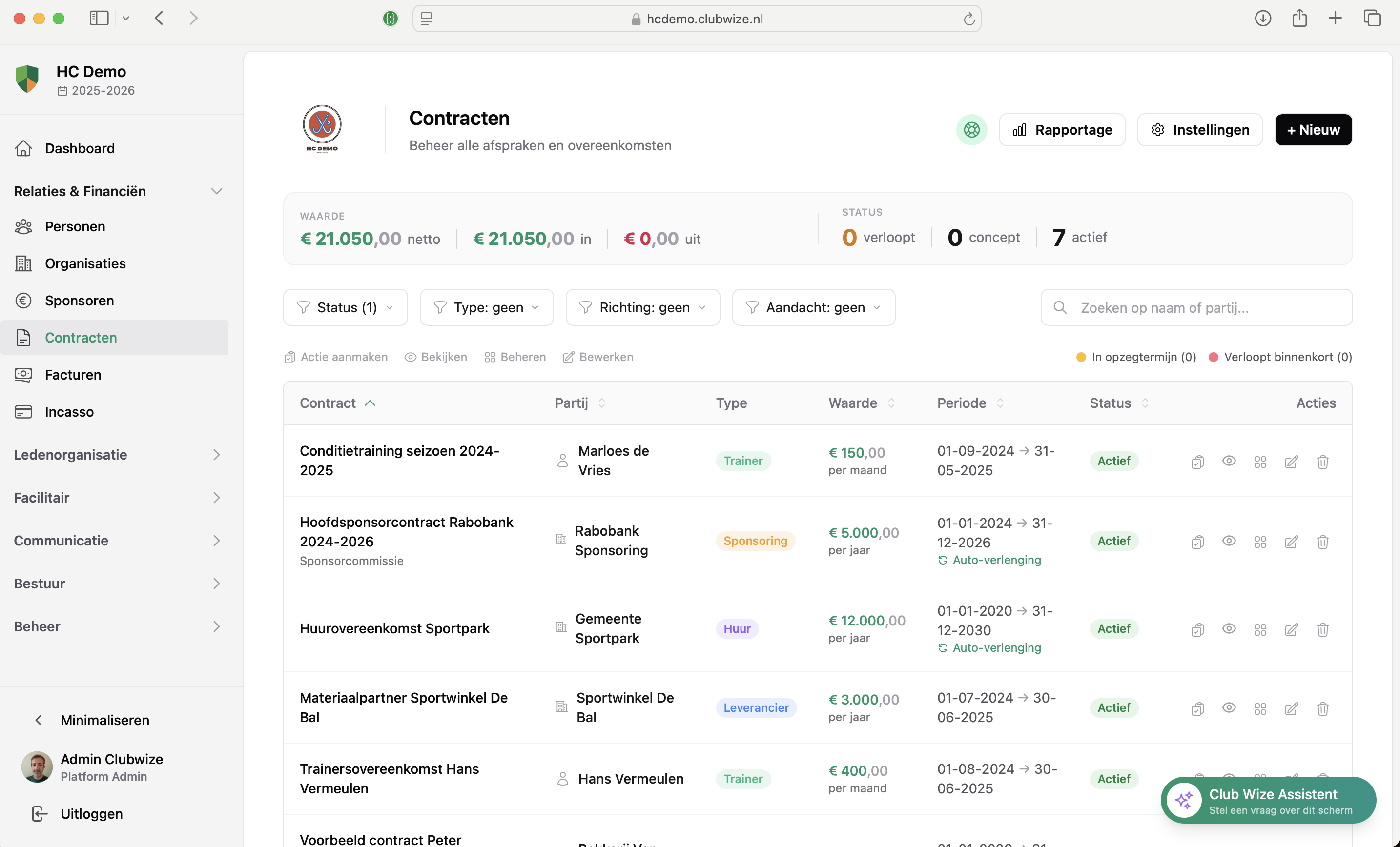Open the Club Wize Assistent chat

click(1268, 801)
